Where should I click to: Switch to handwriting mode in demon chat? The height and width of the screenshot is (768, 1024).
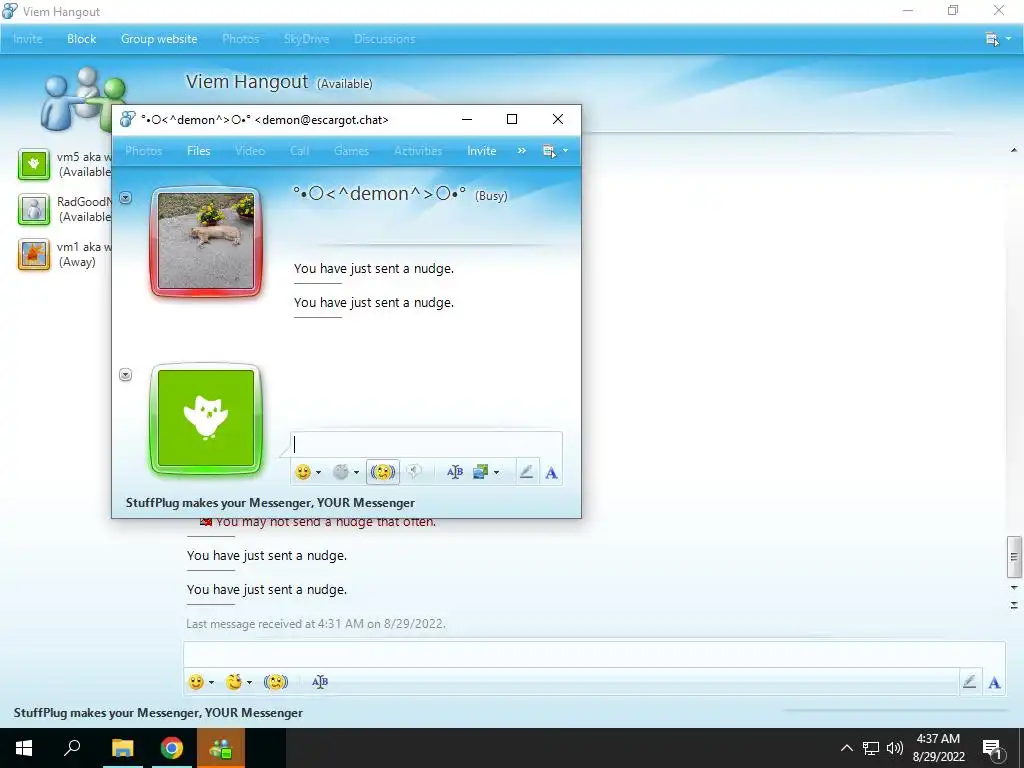click(x=526, y=472)
